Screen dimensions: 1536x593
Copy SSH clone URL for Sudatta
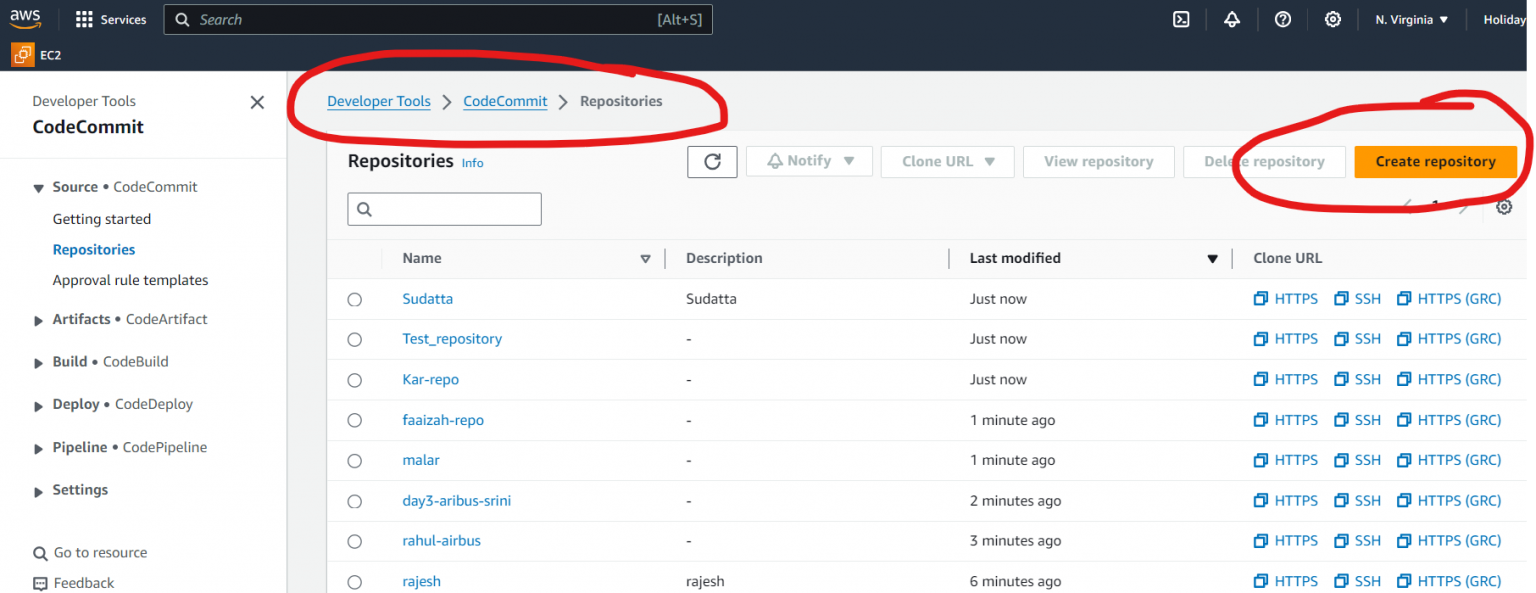pyautogui.click(x=1357, y=299)
